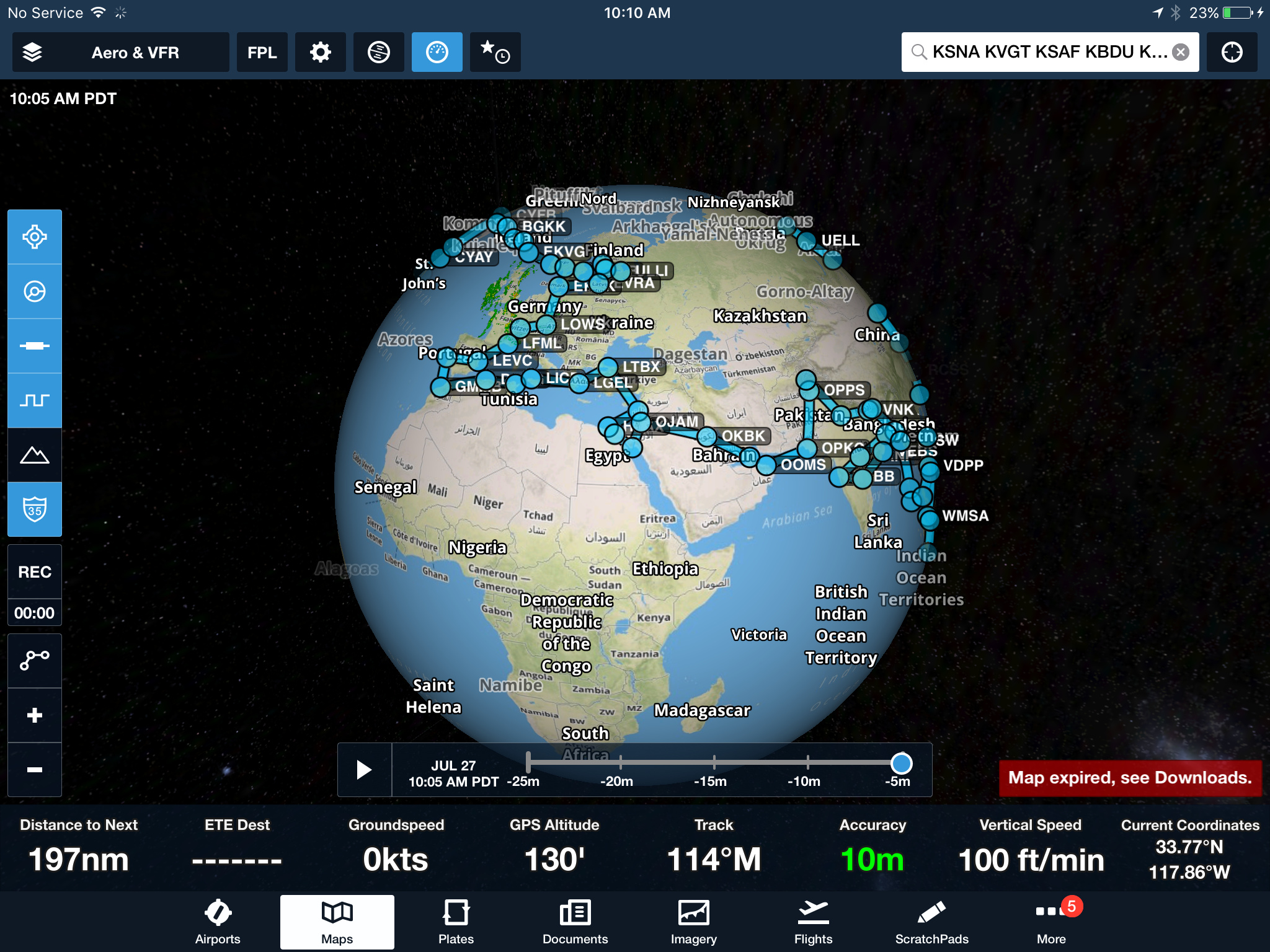Tap the Accuracy 10m instrument
The width and height of the screenshot is (1270, 952).
point(873,848)
